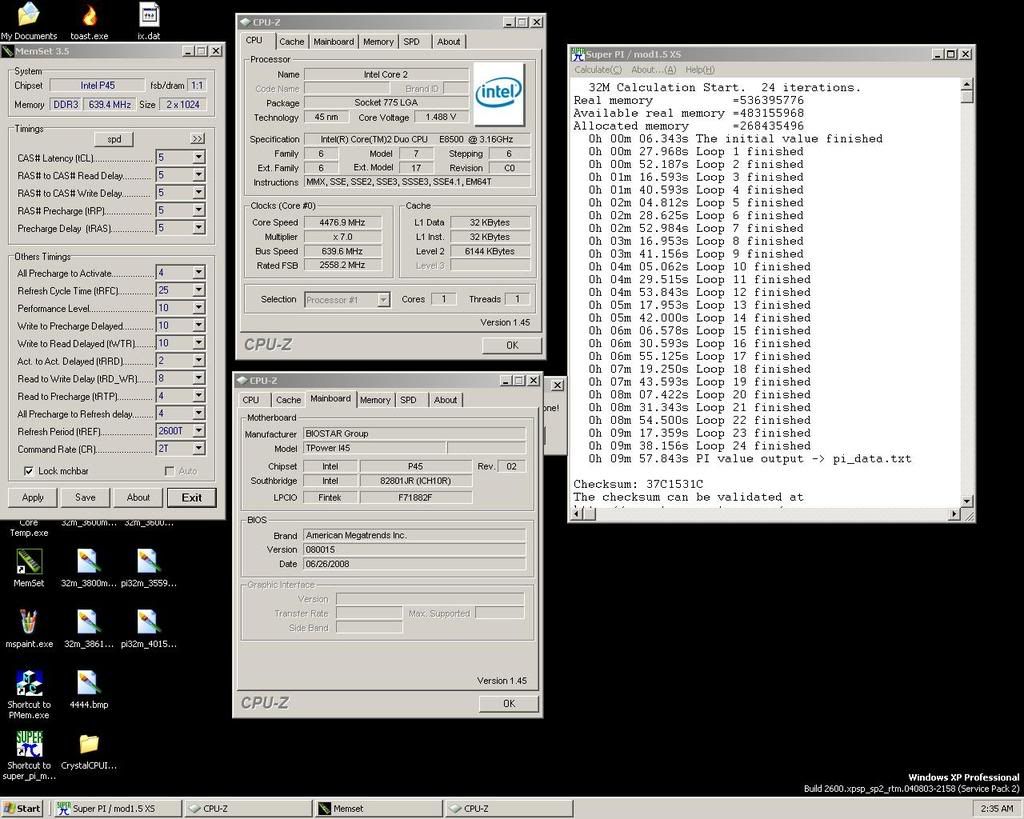Open the My Documents desktop icon
1024x819 pixels.
[x=29, y=14]
